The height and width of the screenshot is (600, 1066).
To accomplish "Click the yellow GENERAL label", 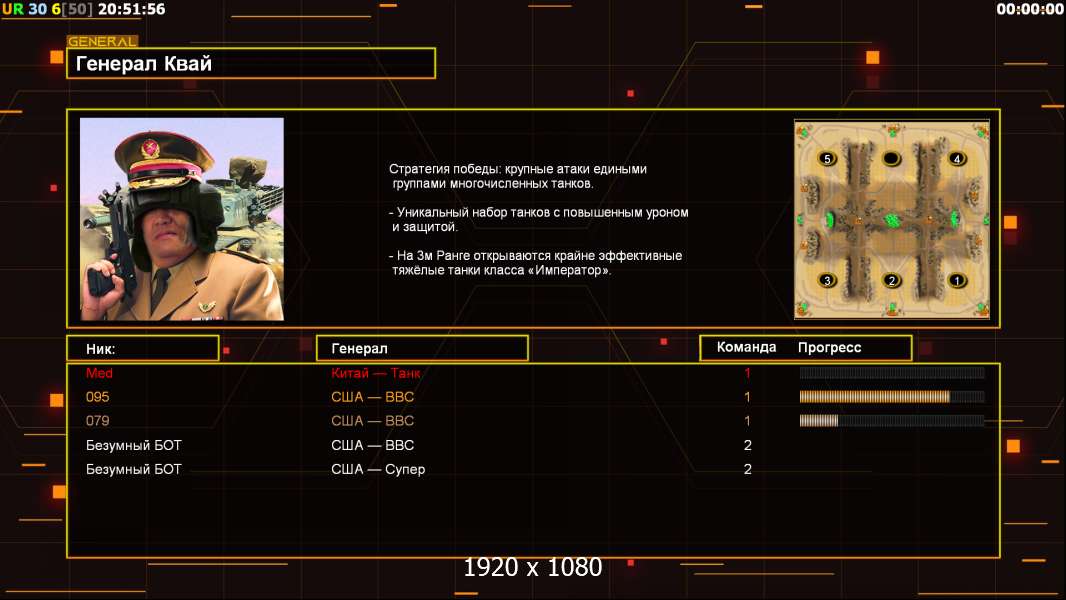I will click(102, 41).
